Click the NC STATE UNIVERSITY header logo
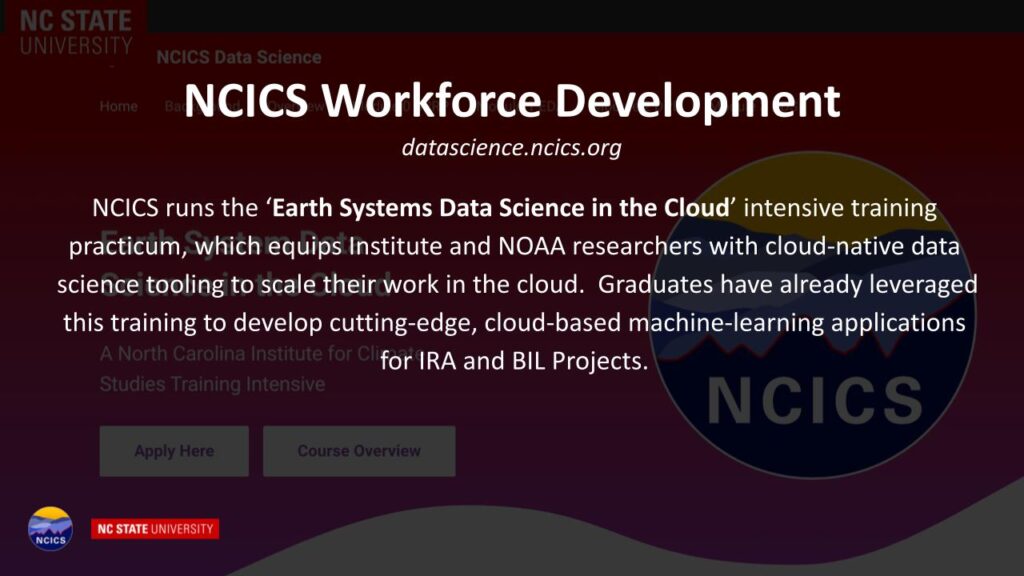 tap(76, 33)
